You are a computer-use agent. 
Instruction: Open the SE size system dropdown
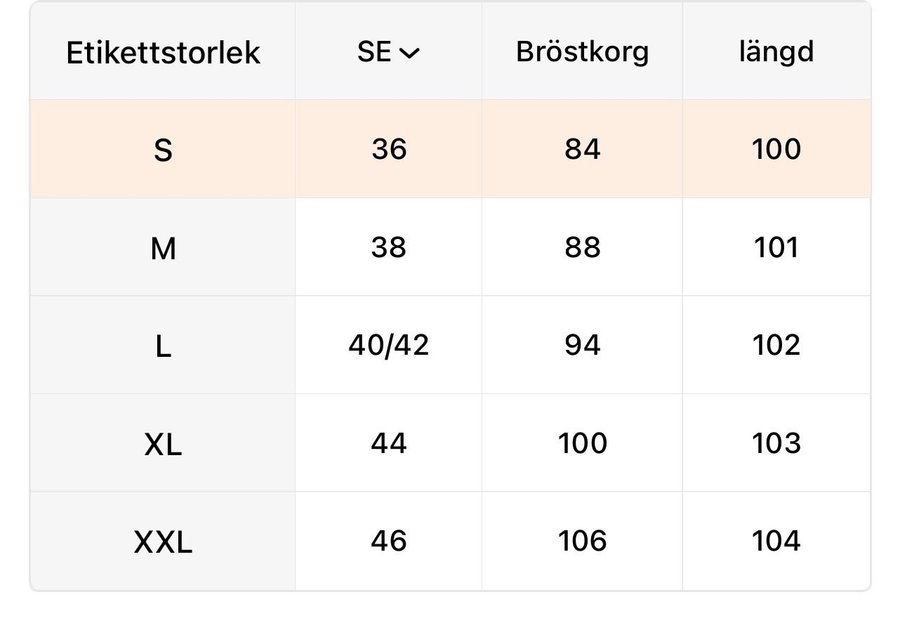(389, 52)
